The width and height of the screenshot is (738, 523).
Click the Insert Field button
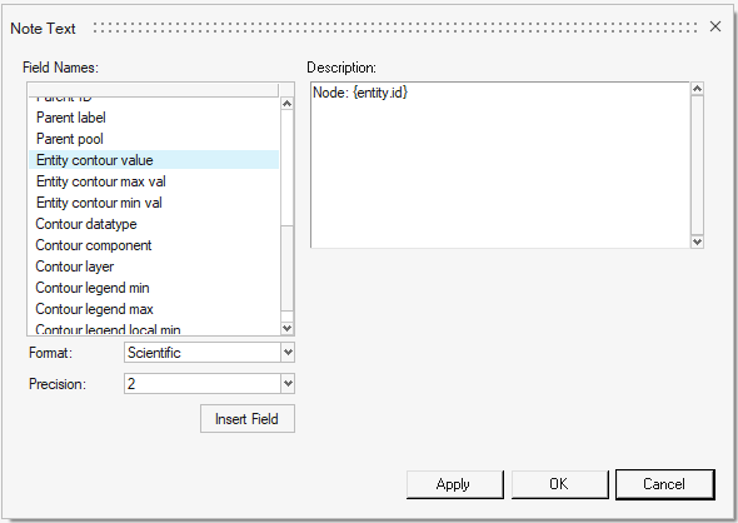(x=247, y=419)
